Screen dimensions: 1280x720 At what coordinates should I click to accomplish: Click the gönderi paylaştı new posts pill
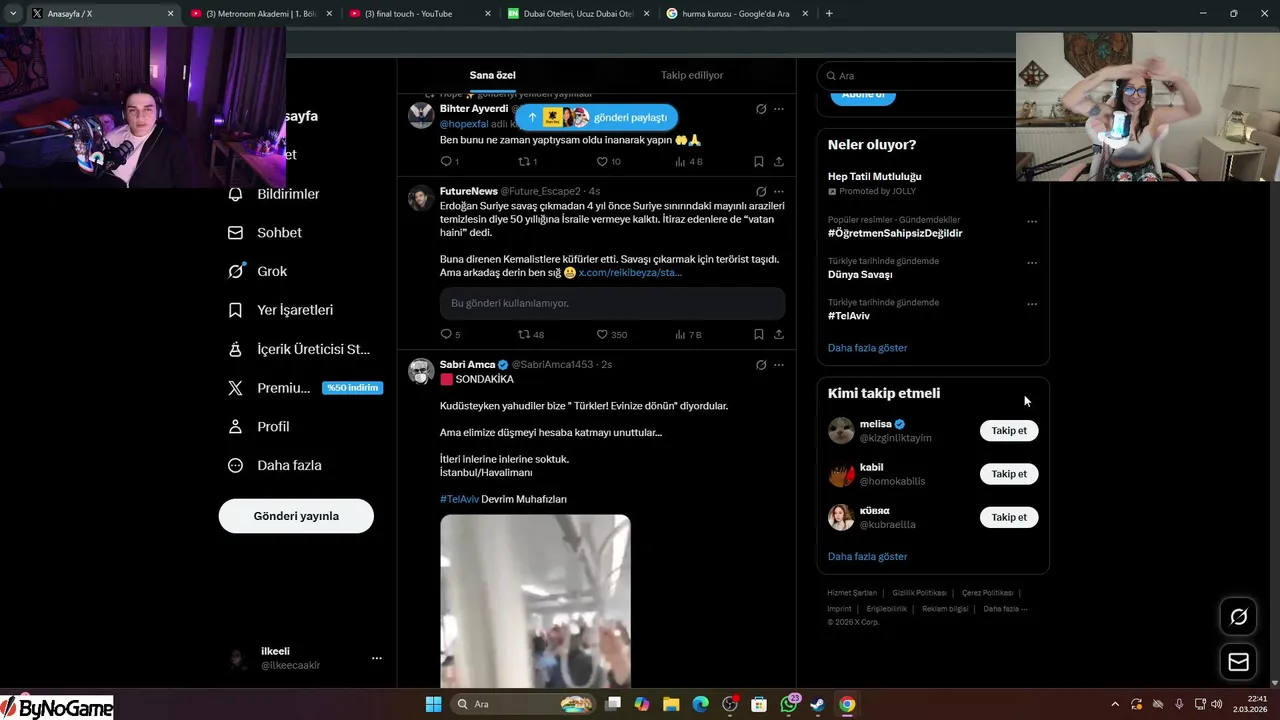(597, 117)
